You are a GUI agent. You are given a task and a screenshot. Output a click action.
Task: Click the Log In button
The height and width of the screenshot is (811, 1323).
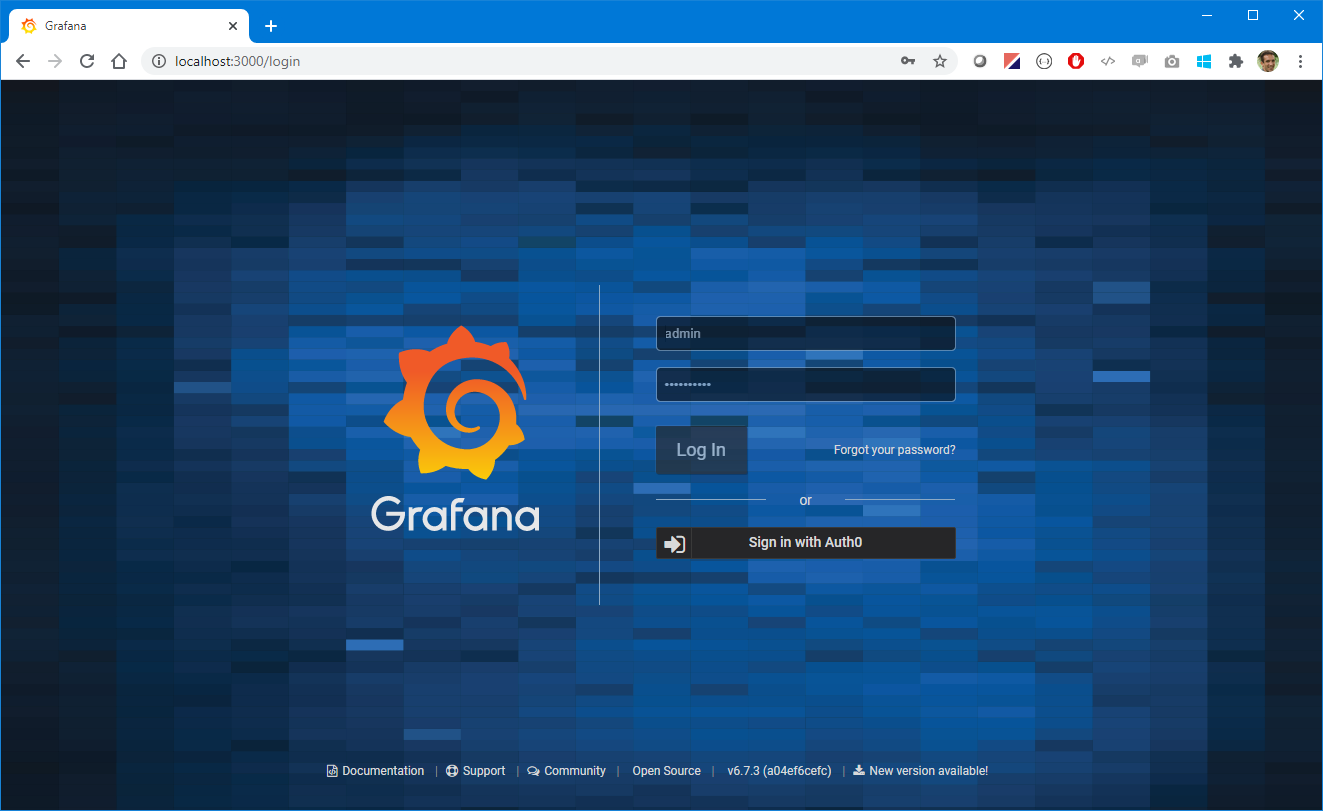[x=701, y=450]
